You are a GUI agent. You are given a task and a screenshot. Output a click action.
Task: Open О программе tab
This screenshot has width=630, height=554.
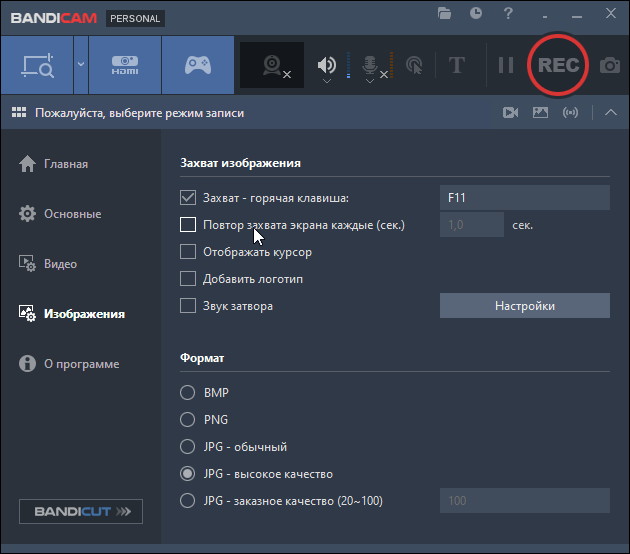click(69, 364)
